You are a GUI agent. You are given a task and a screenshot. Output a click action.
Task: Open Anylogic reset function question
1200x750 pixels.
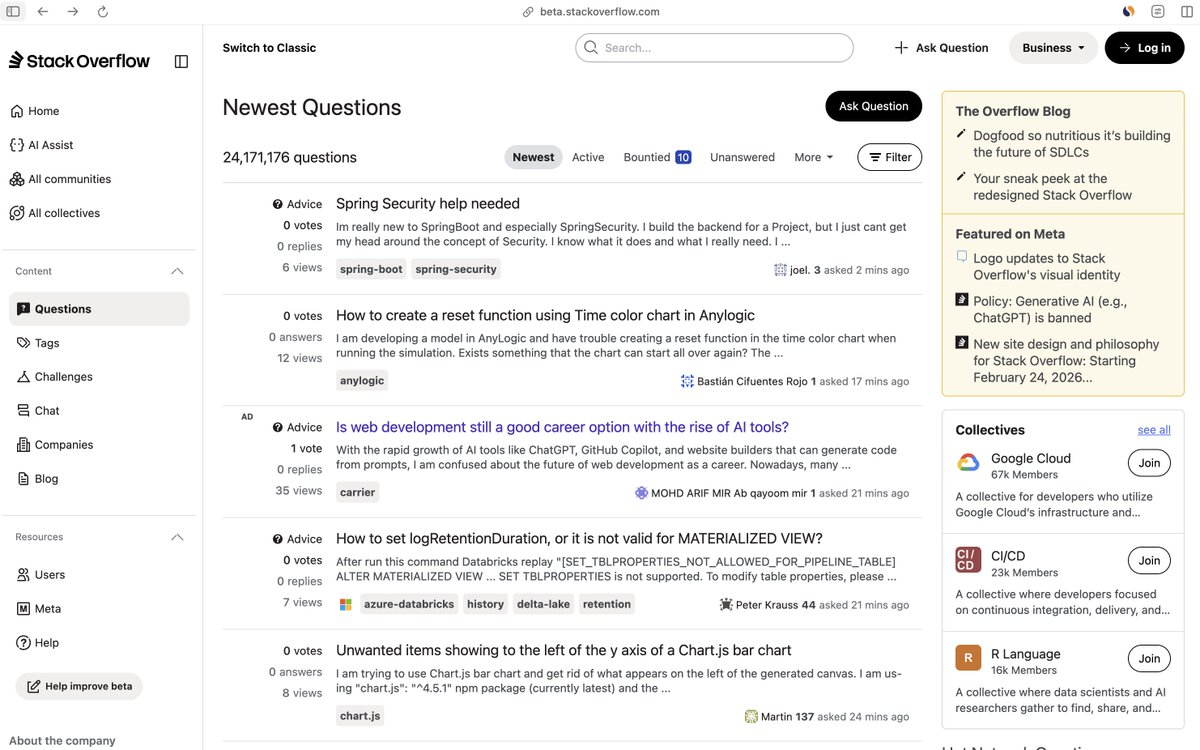pos(545,315)
